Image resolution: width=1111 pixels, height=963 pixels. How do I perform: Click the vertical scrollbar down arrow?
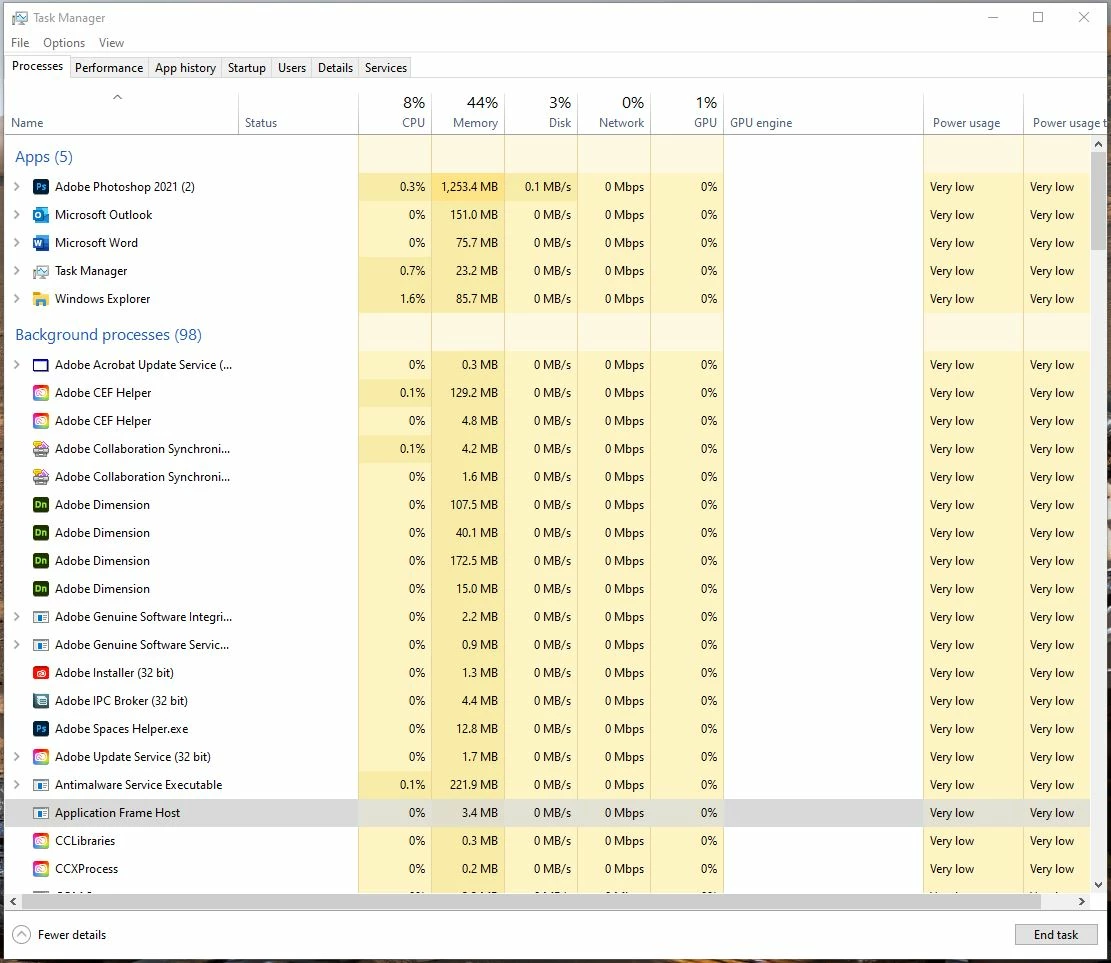tap(1098, 884)
